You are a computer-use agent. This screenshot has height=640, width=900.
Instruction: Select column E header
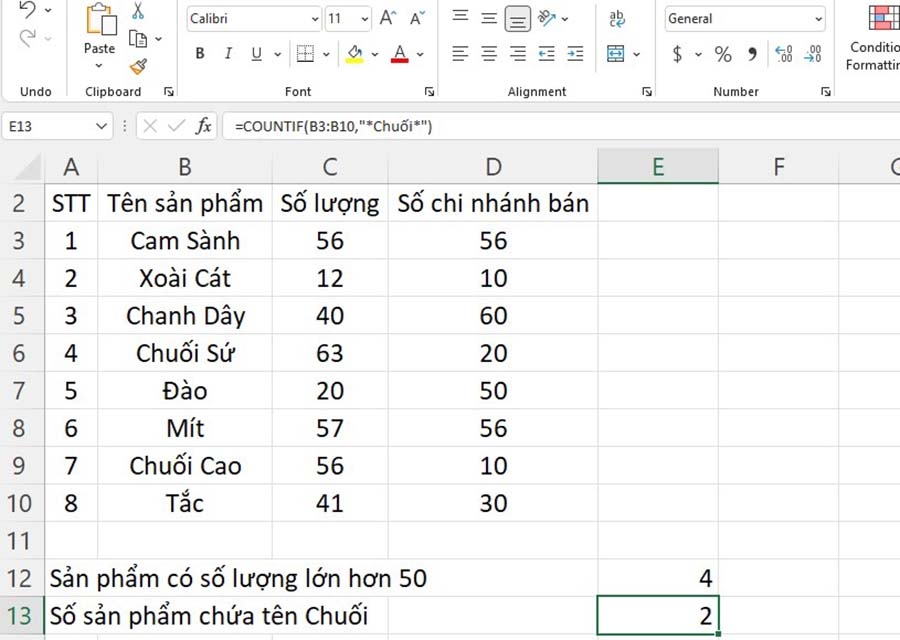[658, 166]
